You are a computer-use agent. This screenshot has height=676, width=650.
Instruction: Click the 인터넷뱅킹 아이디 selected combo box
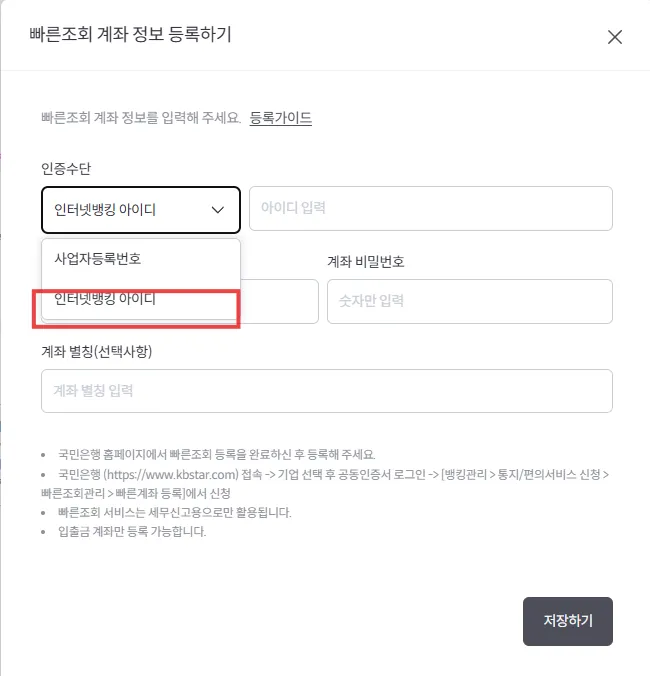[x=141, y=210]
